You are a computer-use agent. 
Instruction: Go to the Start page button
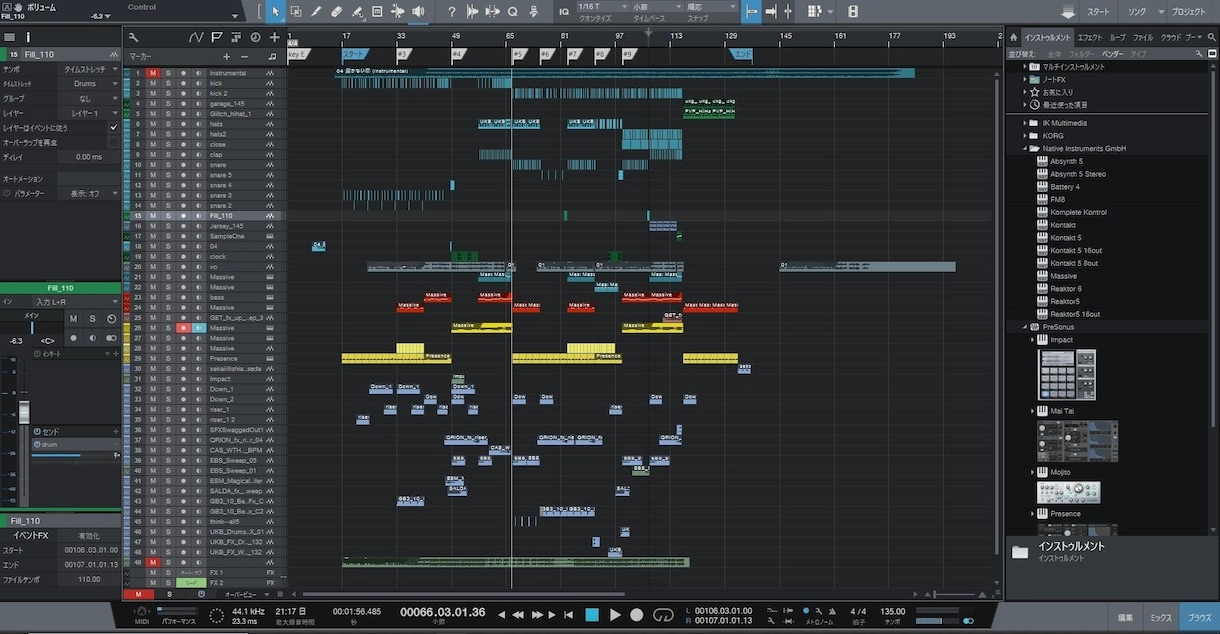(1098, 12)
